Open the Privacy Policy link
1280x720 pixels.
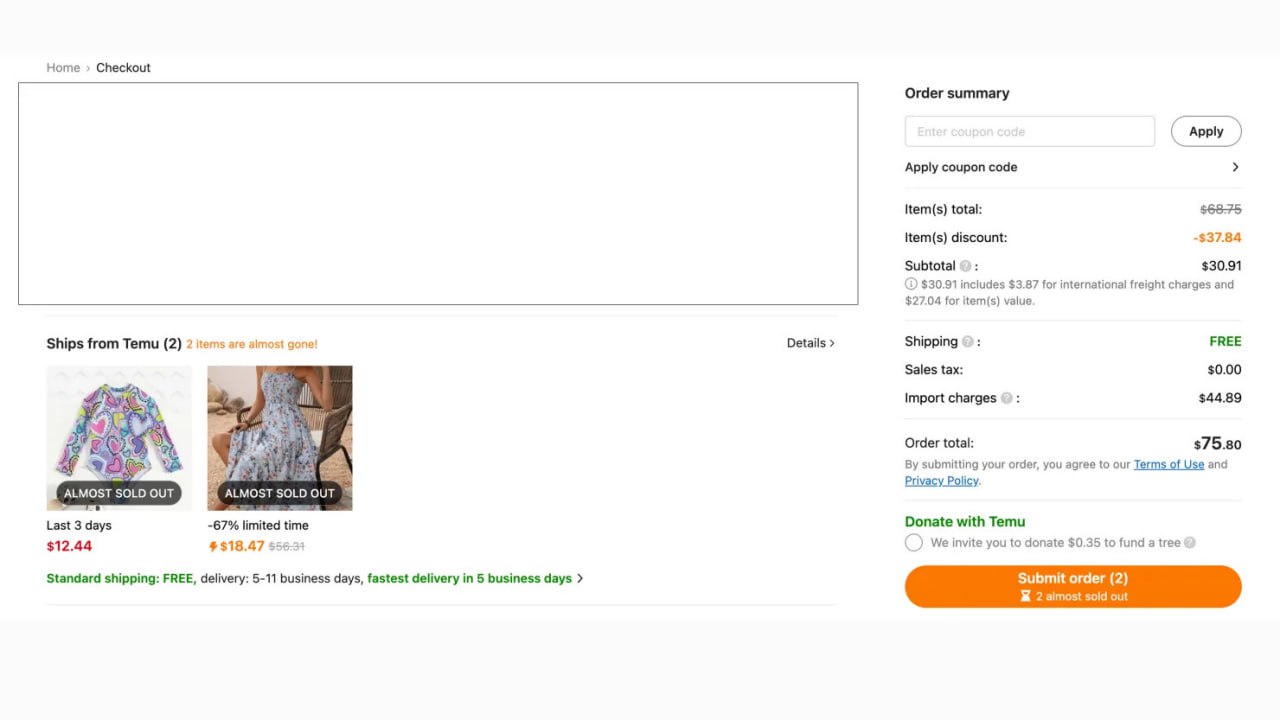tap(941, 481)
